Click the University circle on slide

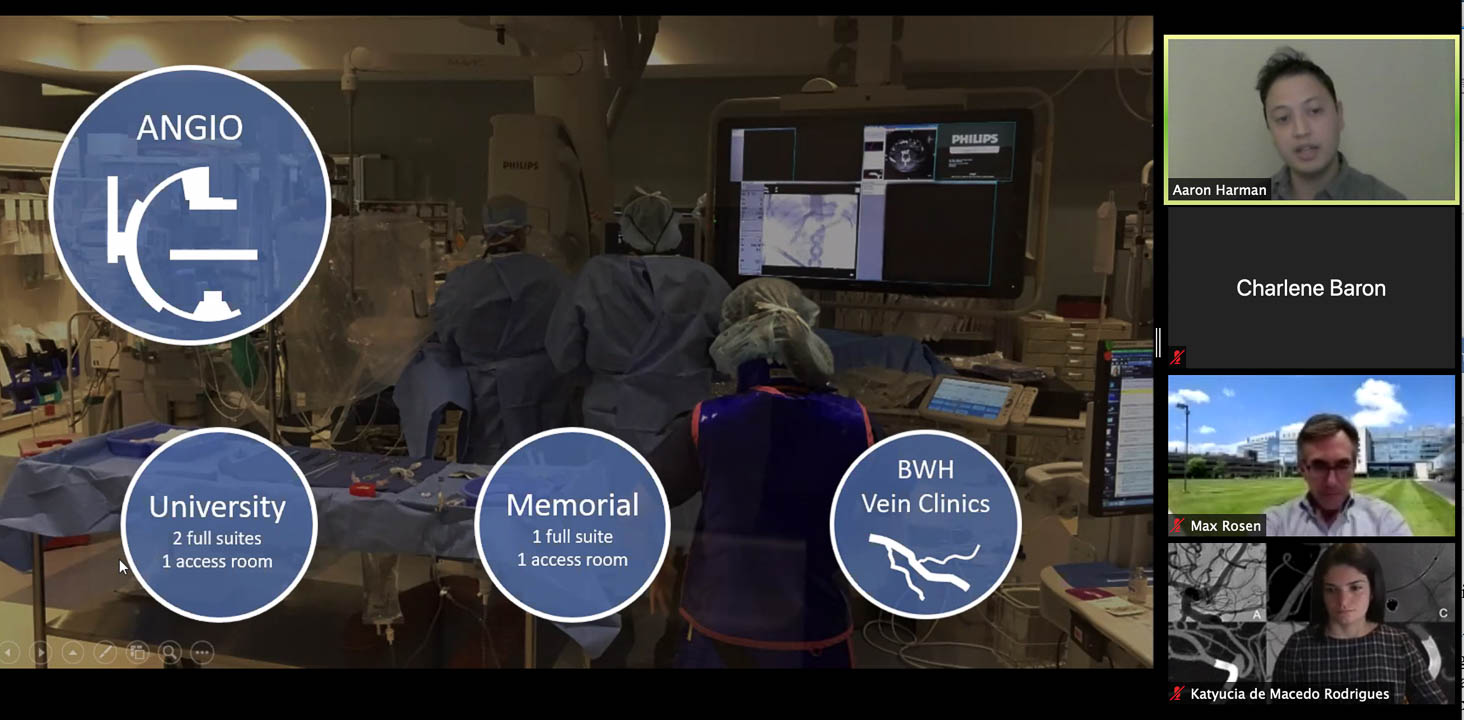click(218, 525)
